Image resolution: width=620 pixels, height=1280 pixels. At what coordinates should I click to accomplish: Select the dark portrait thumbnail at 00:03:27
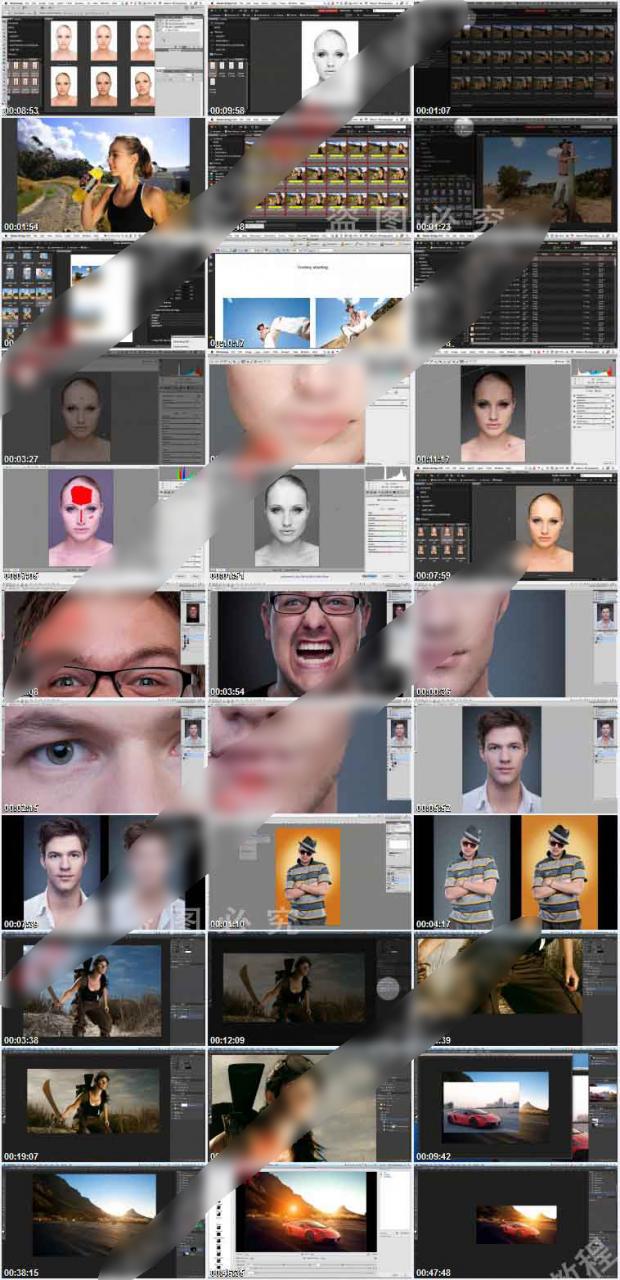pos(103,407)
